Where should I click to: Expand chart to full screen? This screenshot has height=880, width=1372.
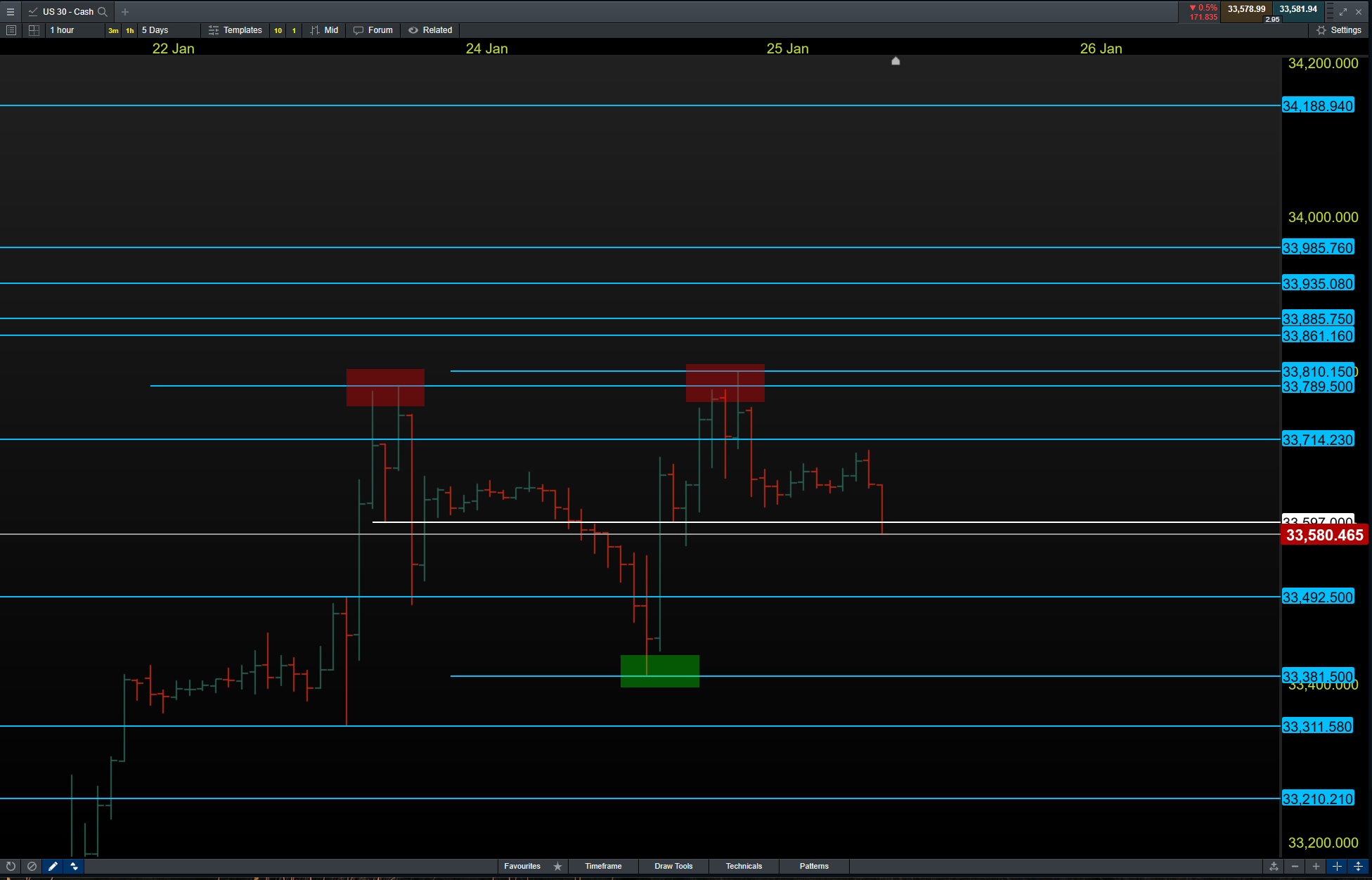tap(1343, 12)
